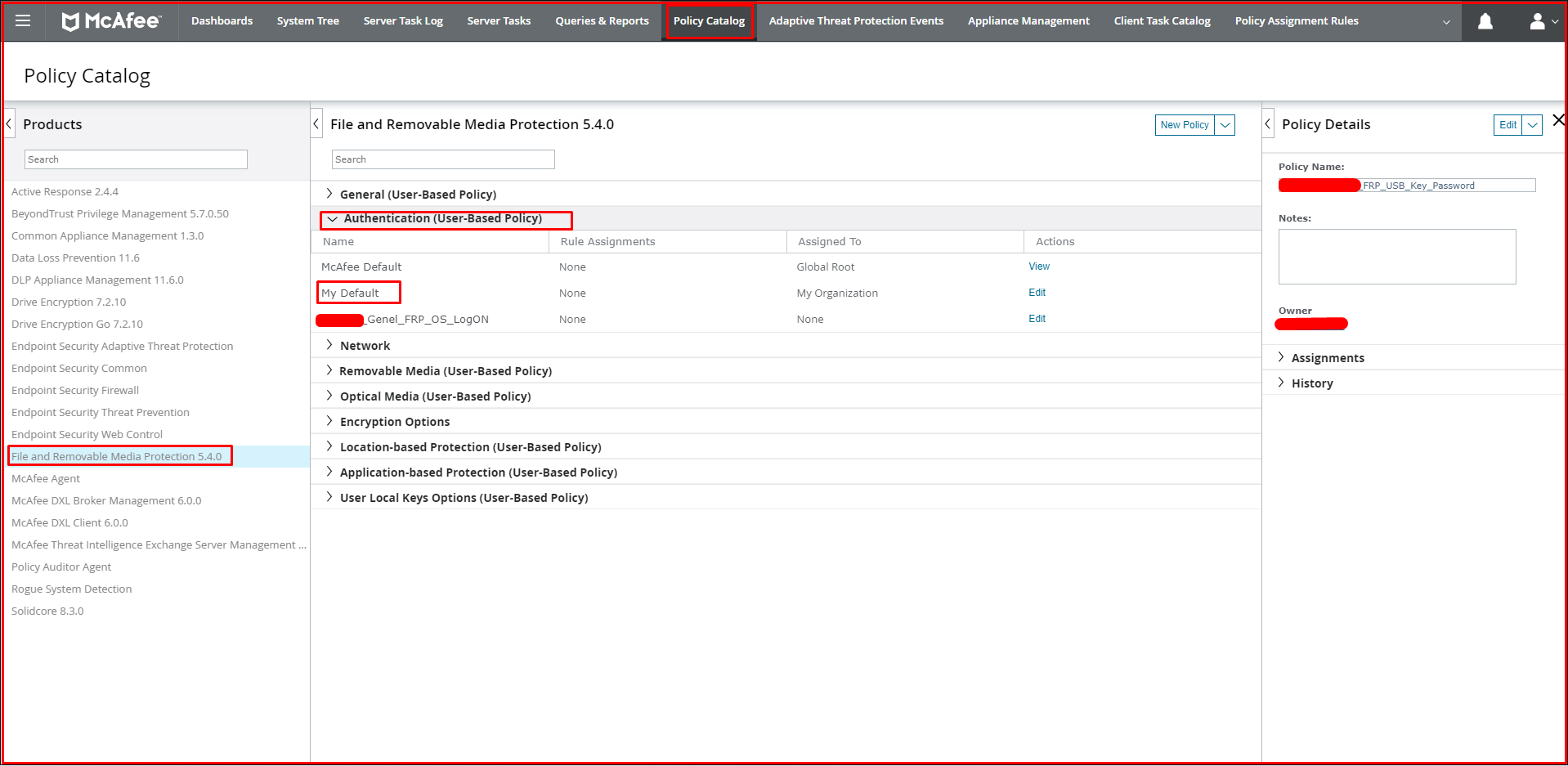Select Endpoint Security Web Control

click(x=87, y=434)
